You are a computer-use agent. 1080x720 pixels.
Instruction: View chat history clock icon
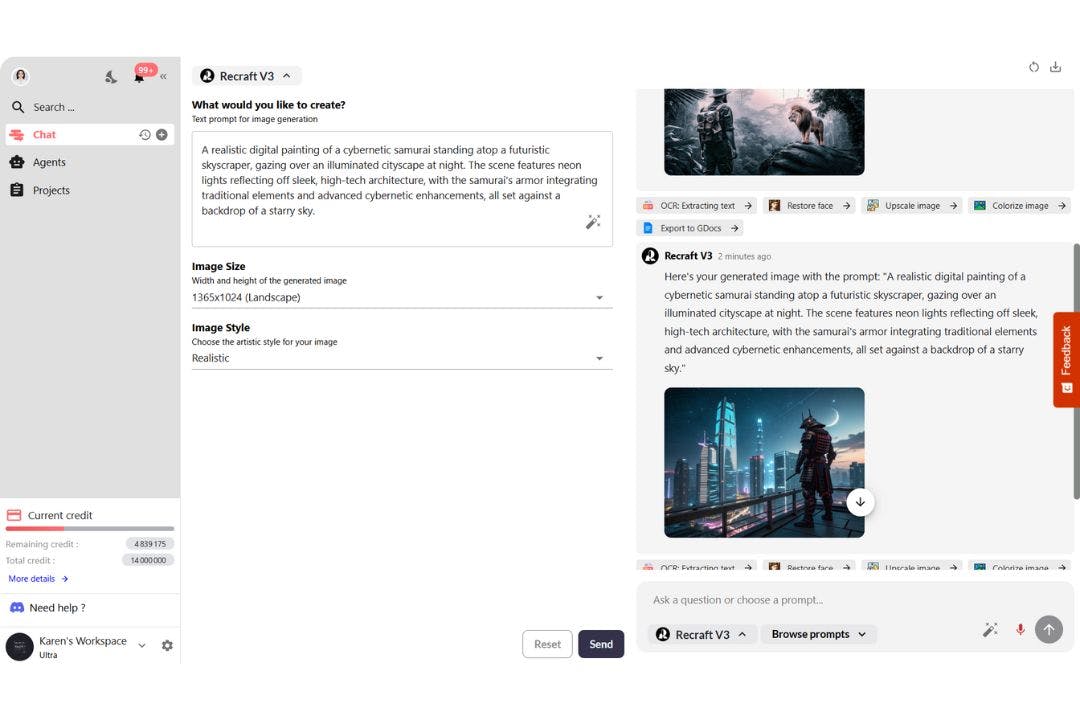tap(145, 134)
